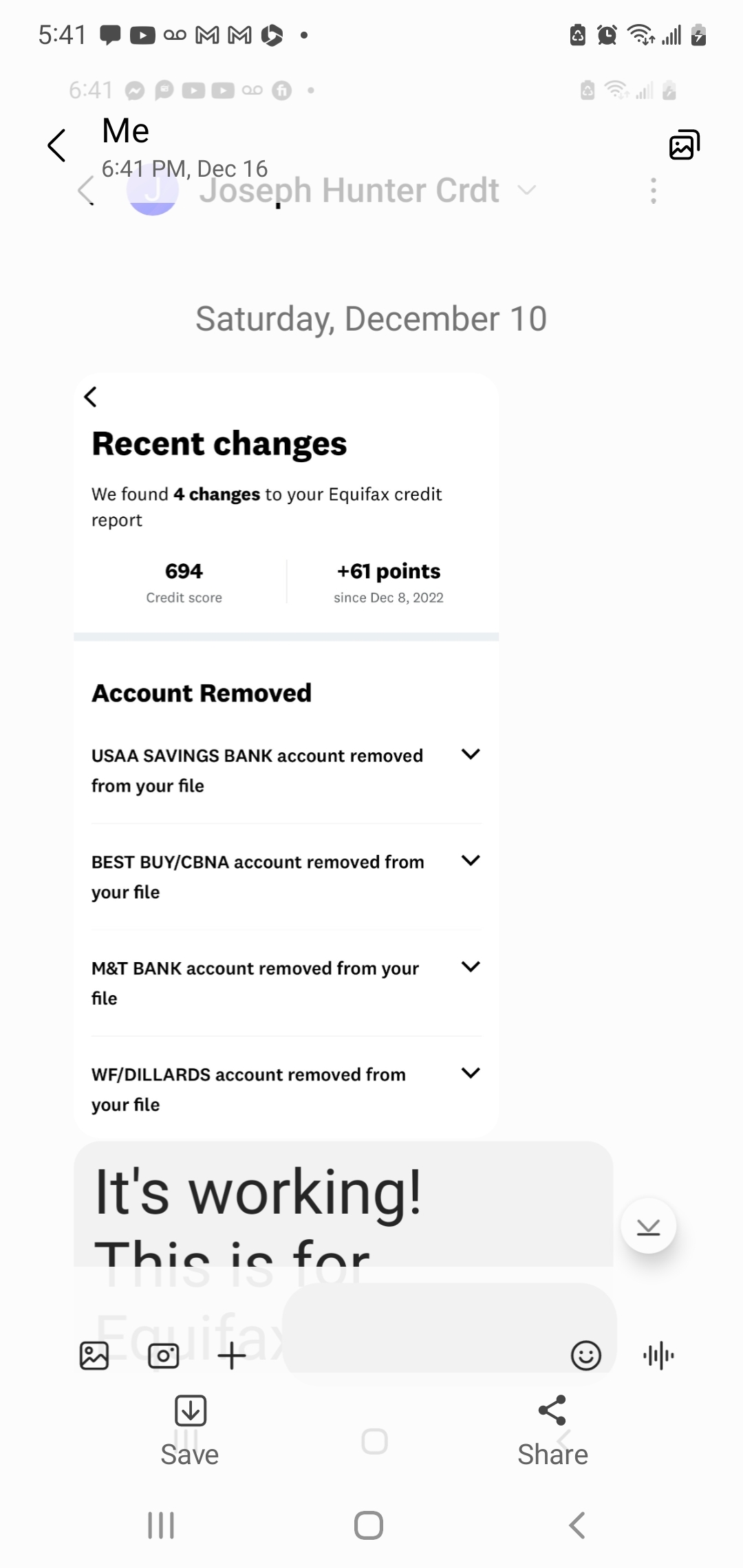Open the emoji smiley picker
743x1568 pixels.
coord(586,1355)
